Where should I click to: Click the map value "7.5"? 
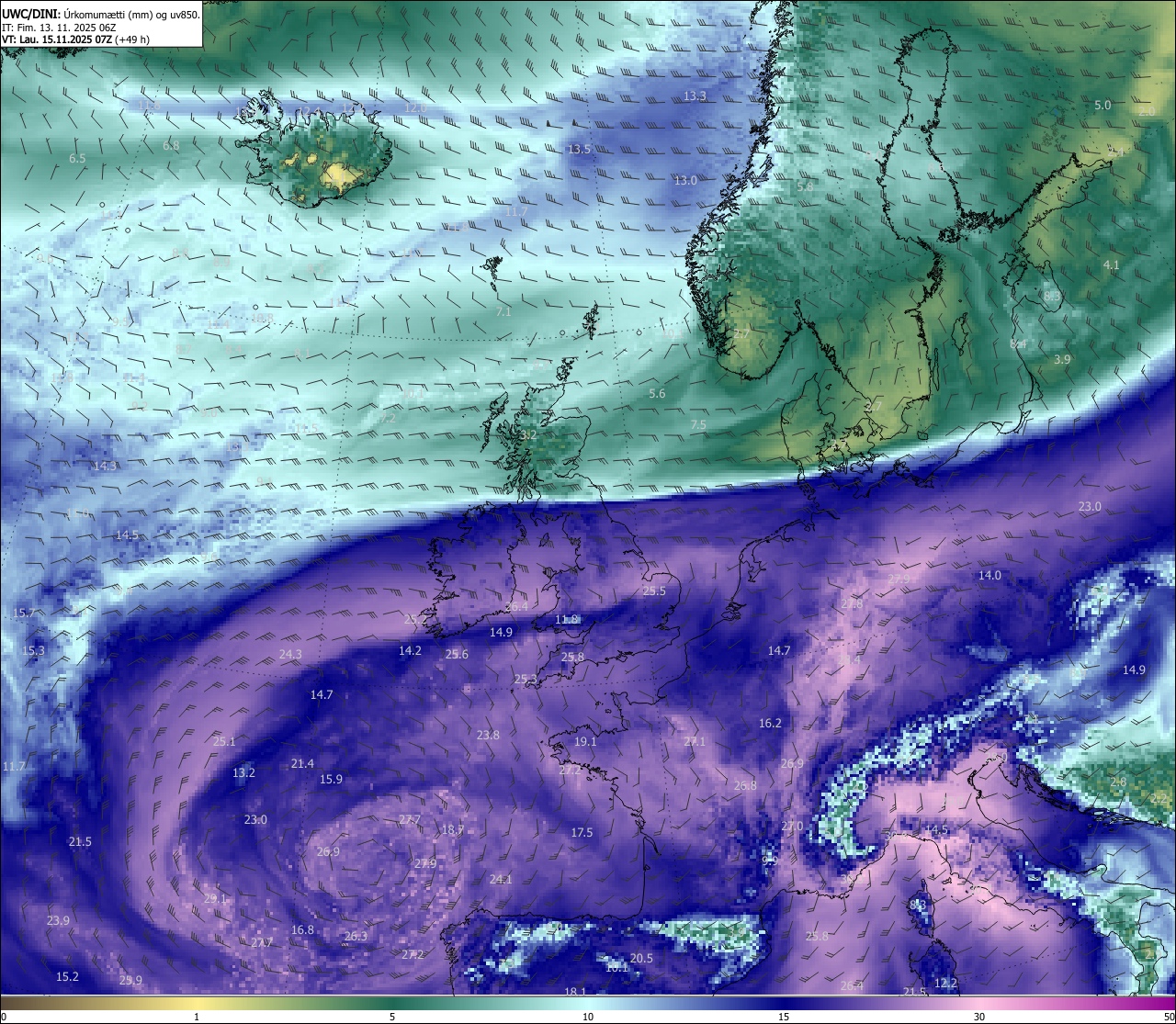[698, 425]
